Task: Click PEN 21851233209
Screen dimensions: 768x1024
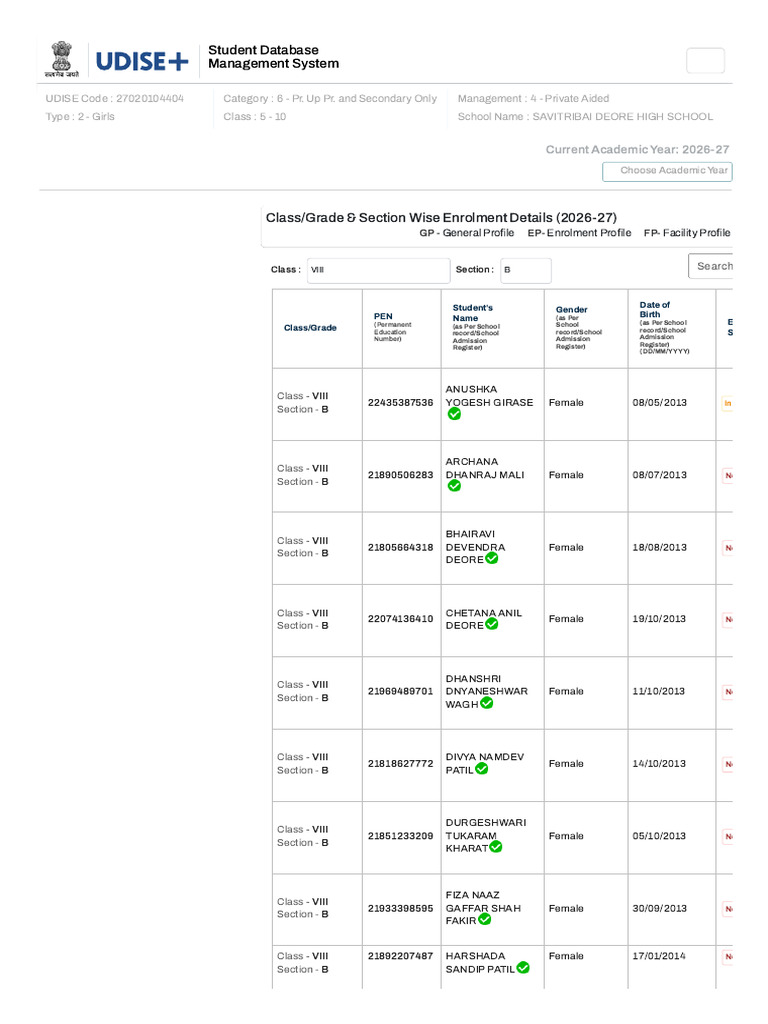Action: click(400, 837)
